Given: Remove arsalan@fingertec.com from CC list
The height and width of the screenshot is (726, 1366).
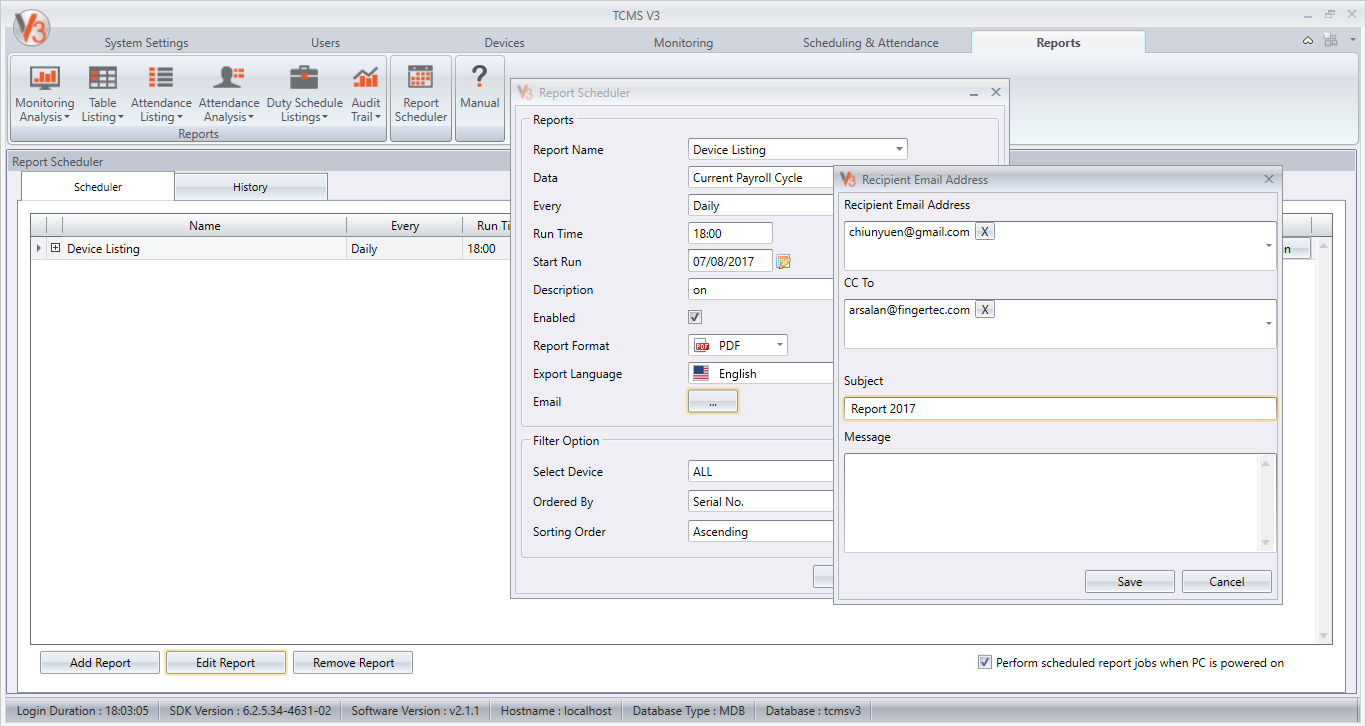Looking at the screenshot, I should 985,310.
